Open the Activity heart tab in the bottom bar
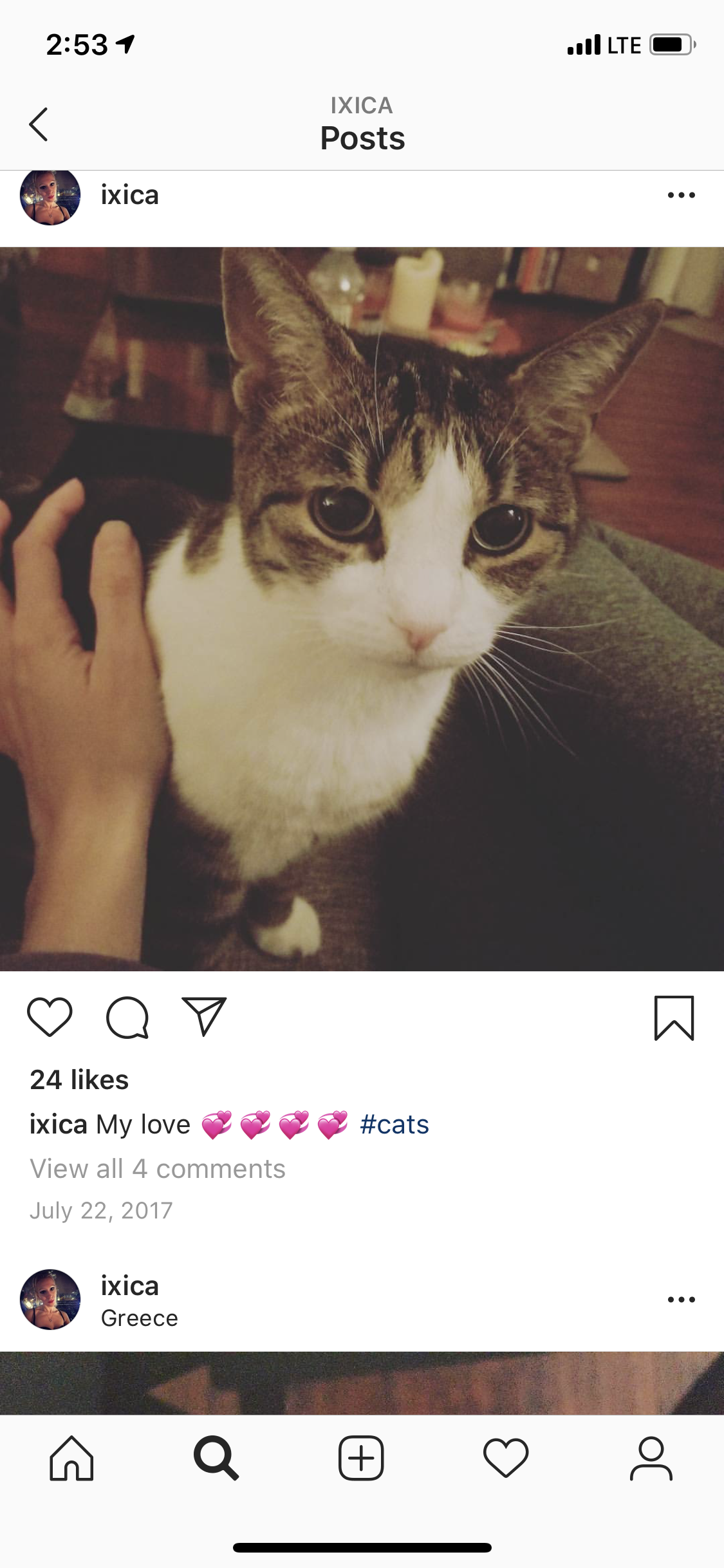 [x=506, y=1459]
